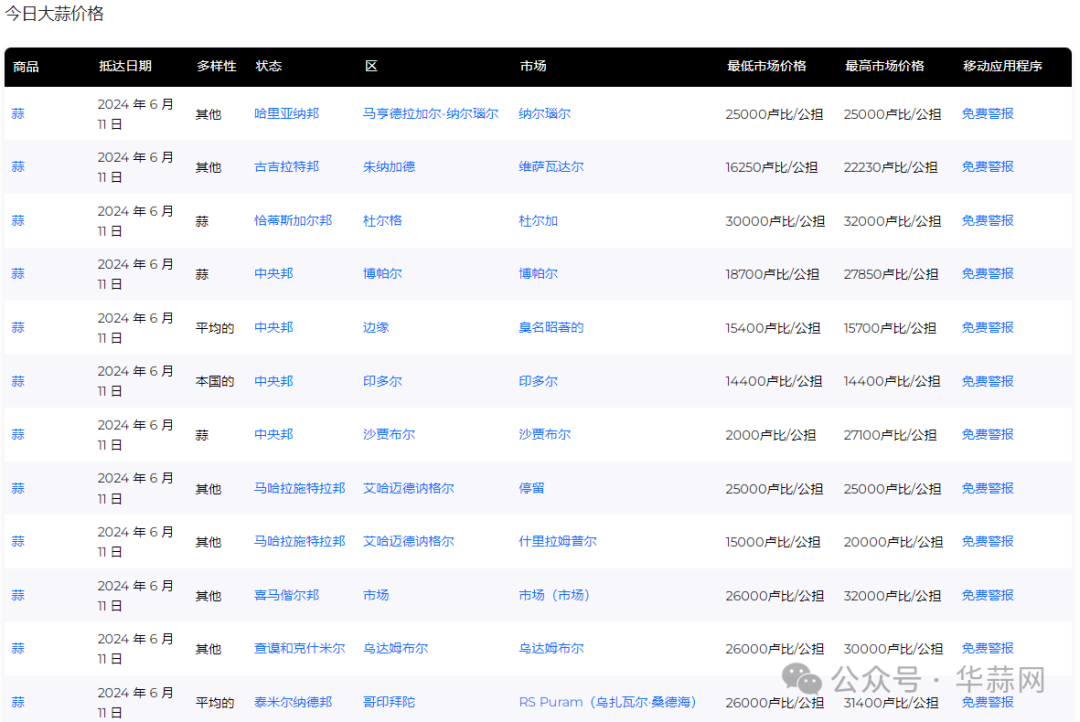Open the 什里拉姆普尔 market link
This screenshot has height=722, width=1080.
tap(557, 541)
